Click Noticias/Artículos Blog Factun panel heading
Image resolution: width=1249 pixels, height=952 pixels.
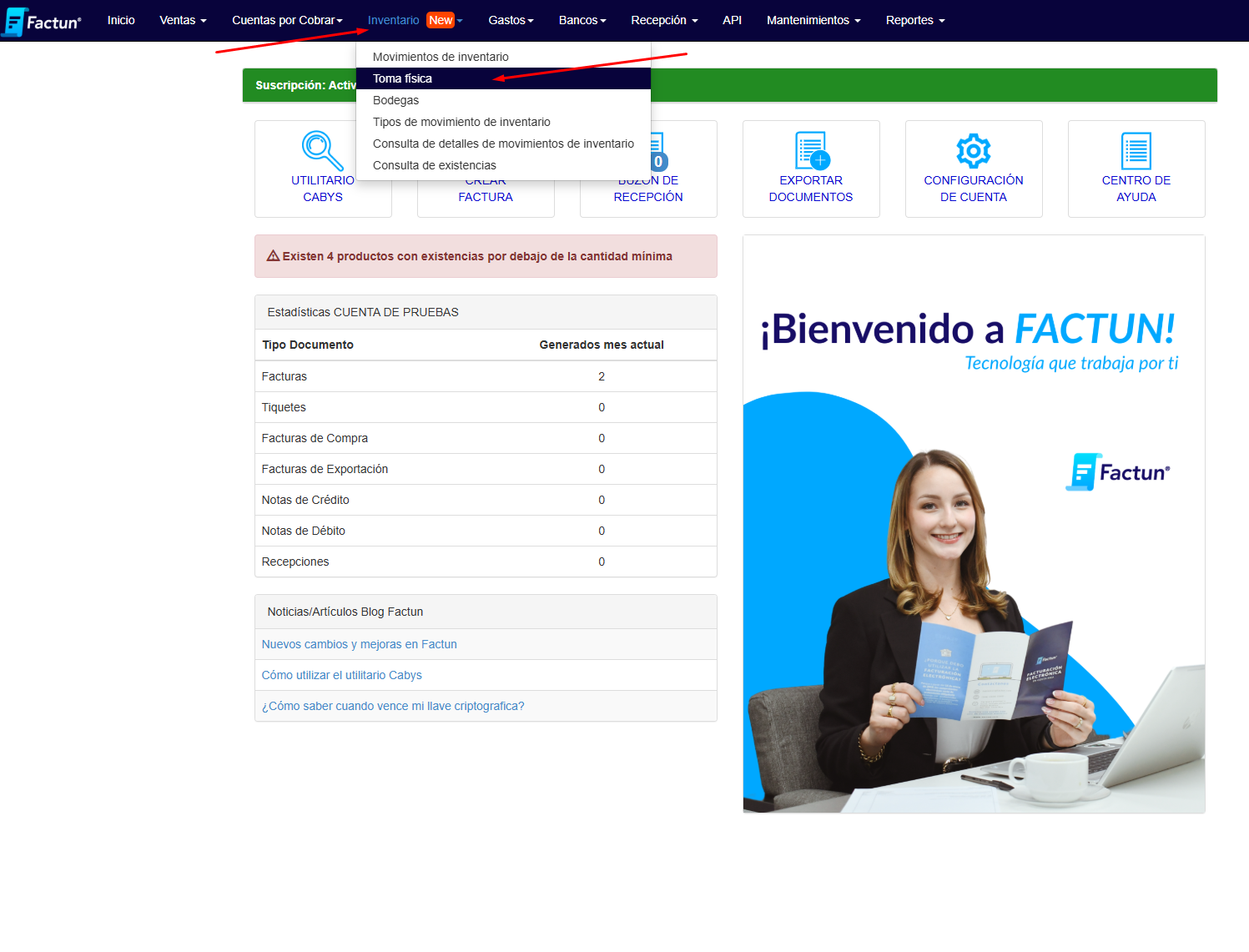coord(486,612)
